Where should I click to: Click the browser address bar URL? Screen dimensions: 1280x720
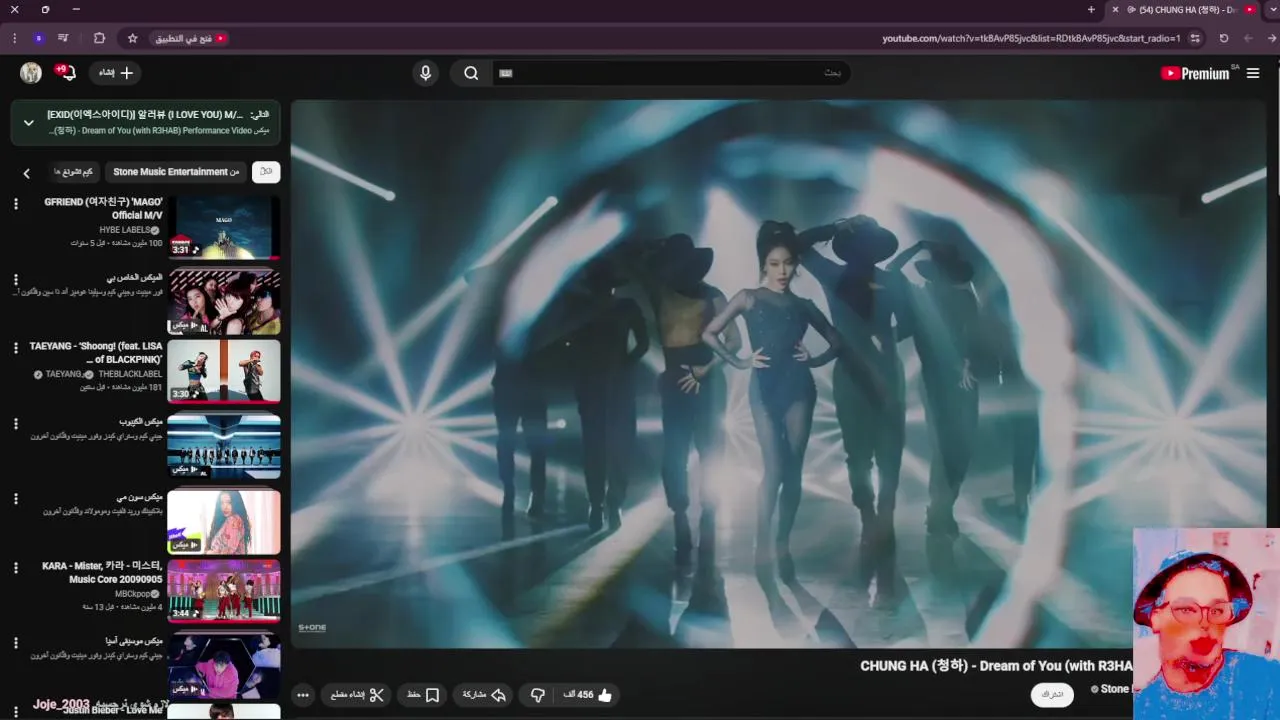pyautogui.click(x=1030, y=38)
